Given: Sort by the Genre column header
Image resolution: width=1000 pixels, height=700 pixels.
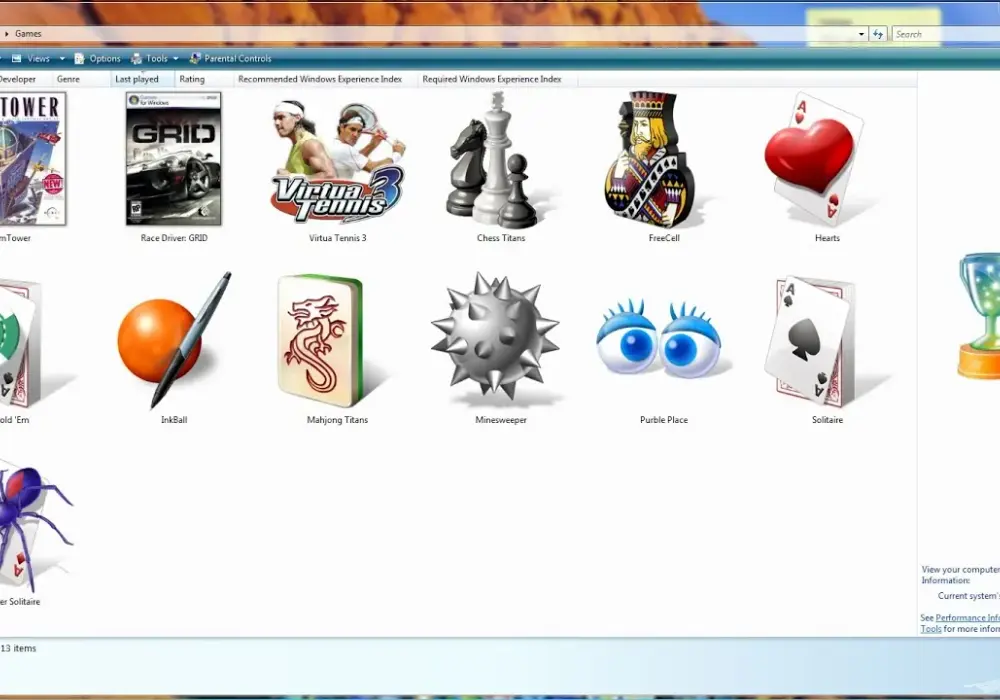Looking at the screenshot, I should (79, 79).
